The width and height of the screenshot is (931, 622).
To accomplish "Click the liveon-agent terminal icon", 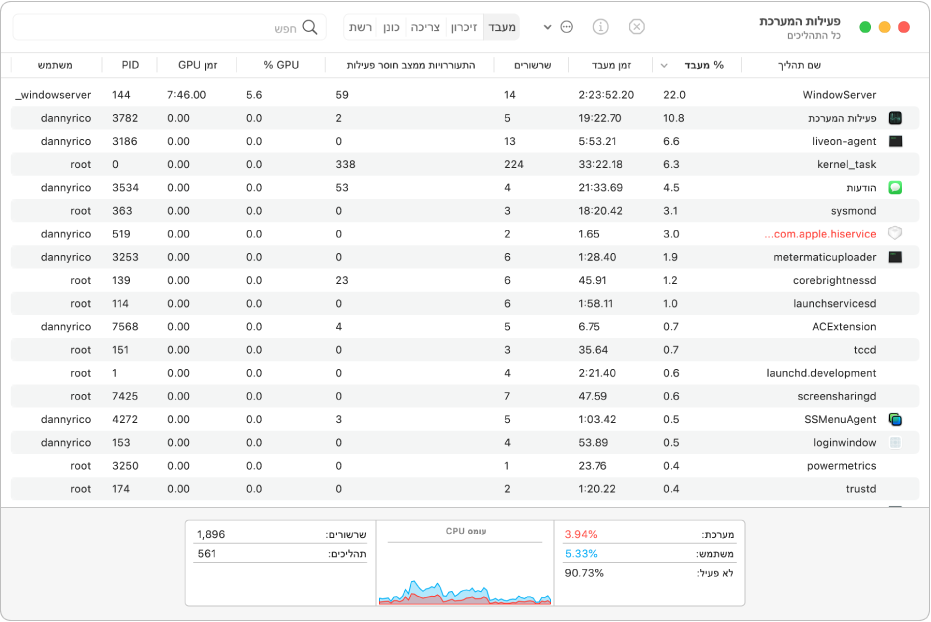I will (x=895, y=141).
